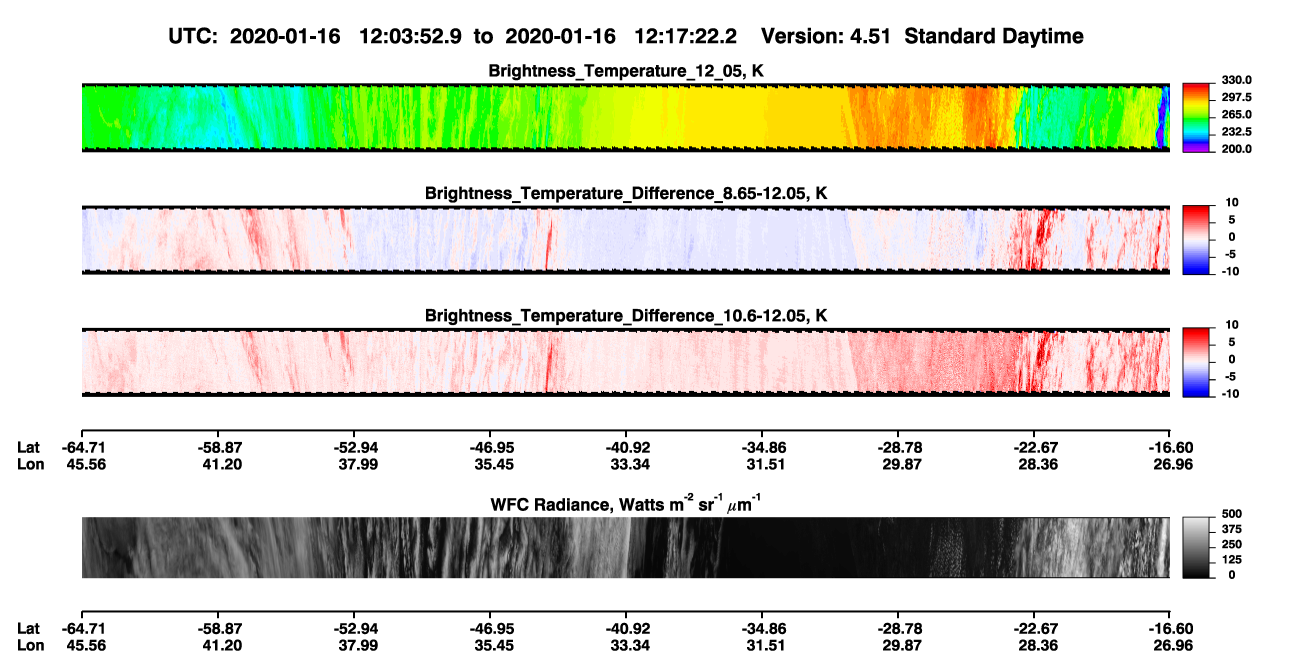Screen dimensions: 1300x667
Task: Click longitude "26.96" on the axis below the WFC panel
Action: [x=1175, y=645]
